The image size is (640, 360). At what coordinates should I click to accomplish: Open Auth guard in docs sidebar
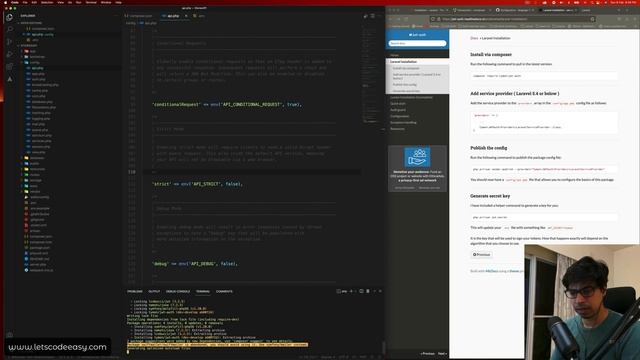(x=398, y=110)
